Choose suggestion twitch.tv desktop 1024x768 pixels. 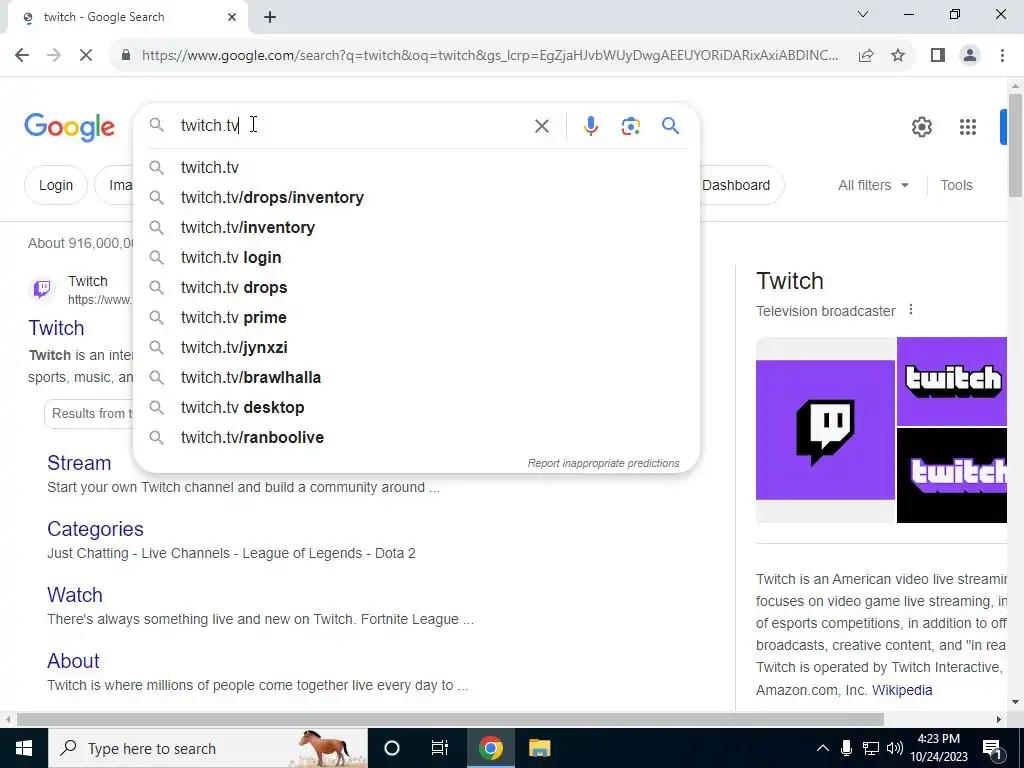coord(416,408)
